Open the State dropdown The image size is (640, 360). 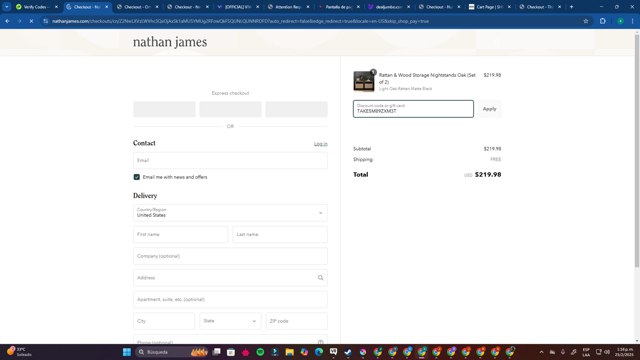point(230,321)
